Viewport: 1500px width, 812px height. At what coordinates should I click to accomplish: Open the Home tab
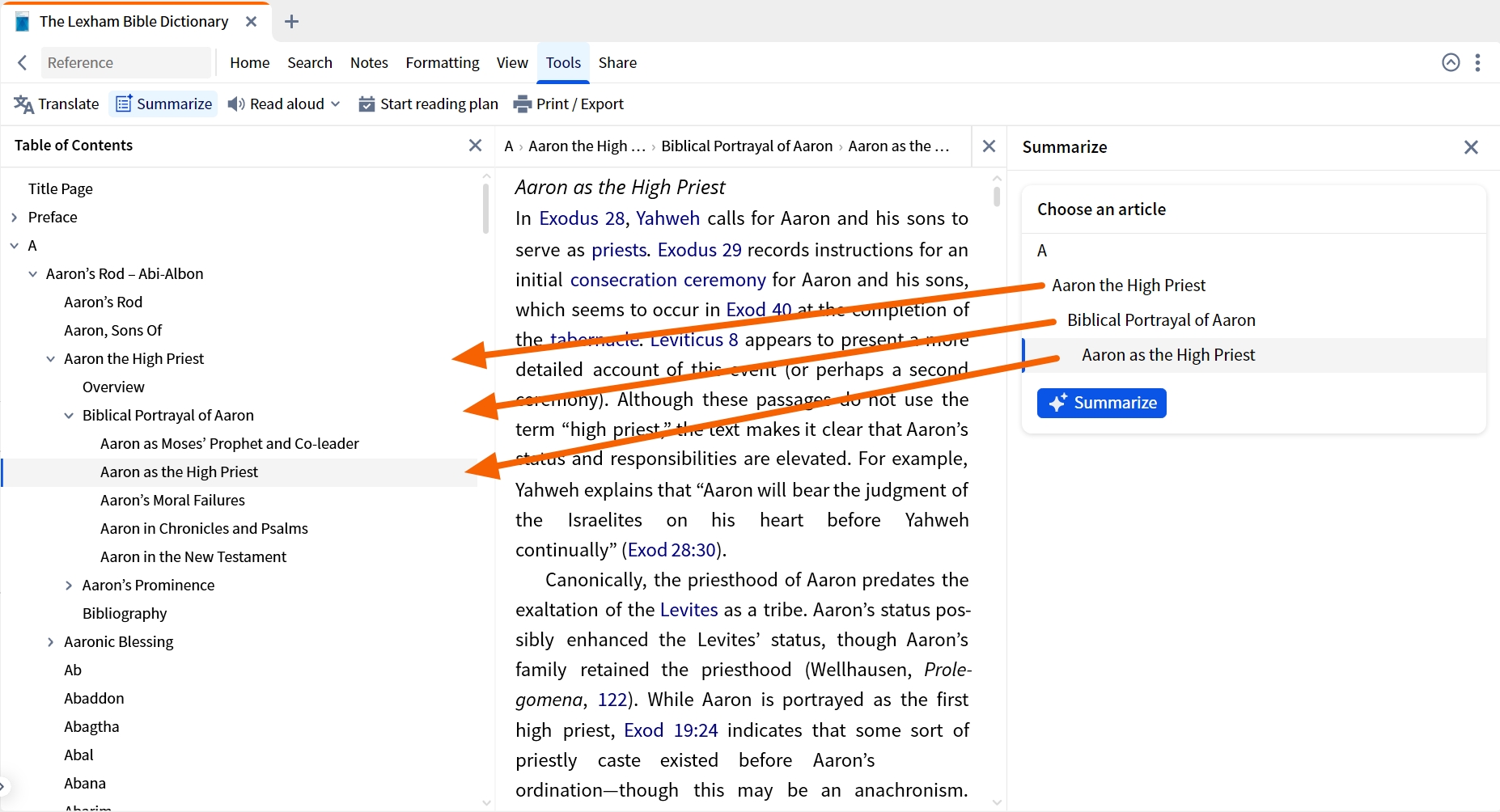point(249,62)
